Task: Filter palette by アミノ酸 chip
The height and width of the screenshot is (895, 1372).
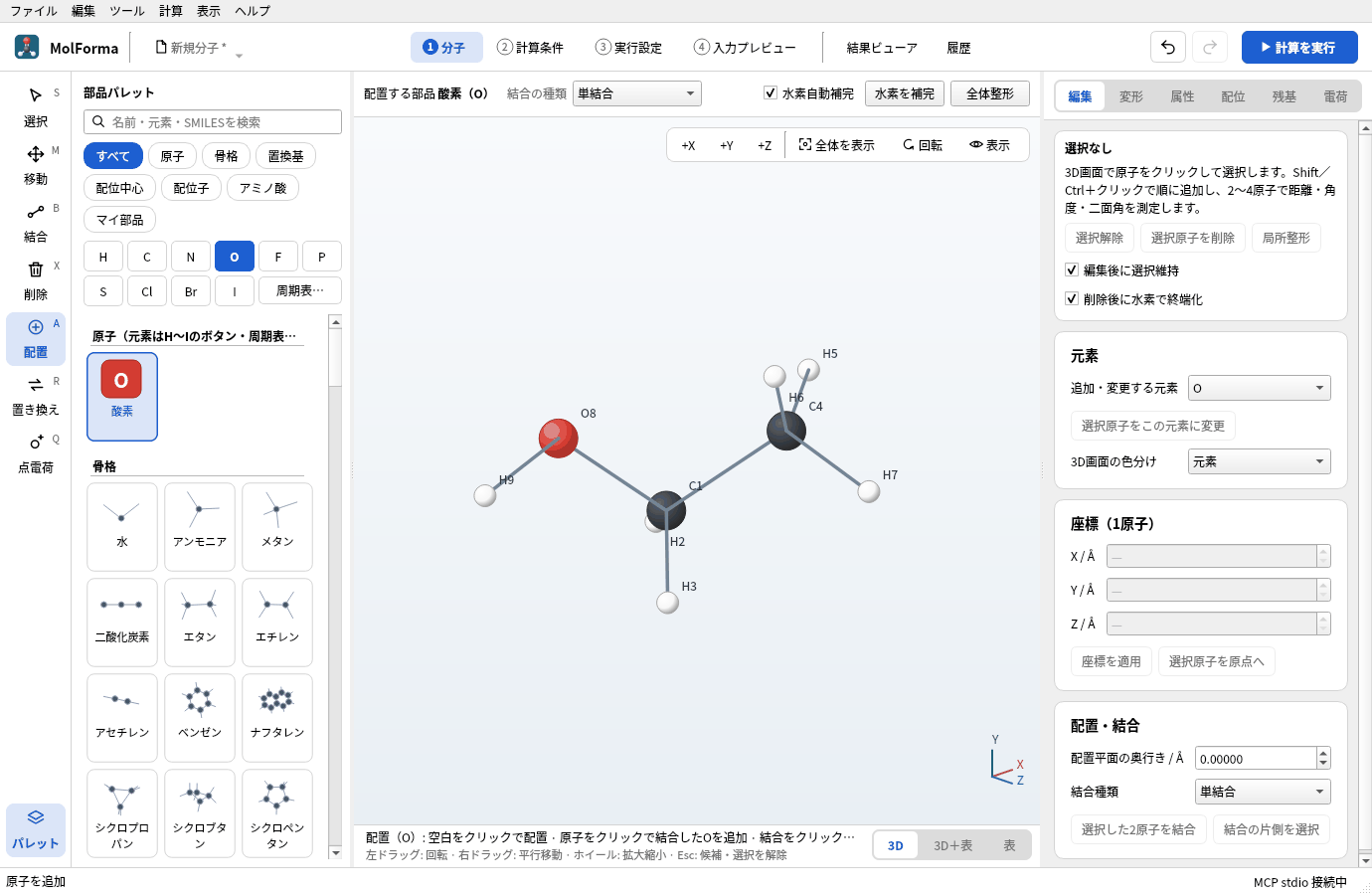Action: [262, 188]
